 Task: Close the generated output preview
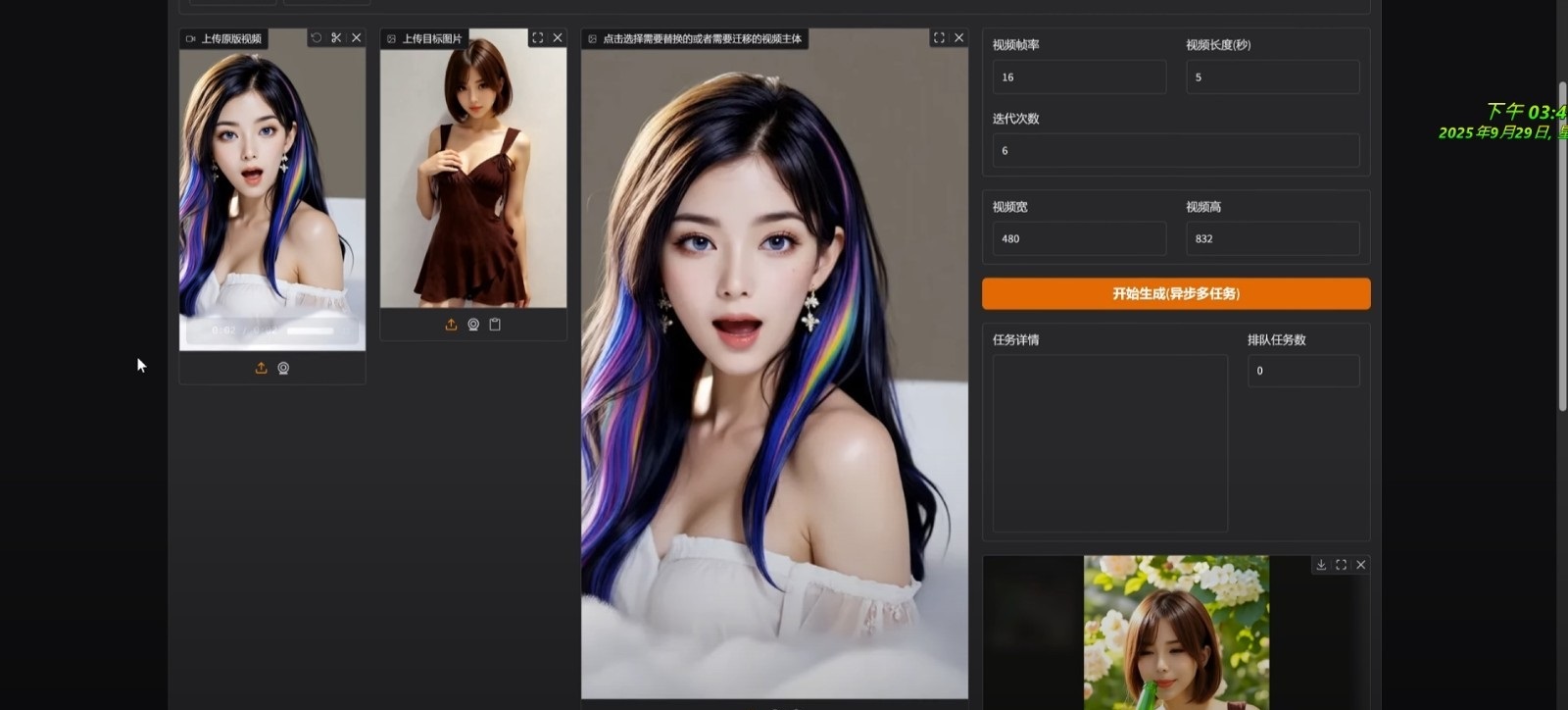tap(1361, 565)
